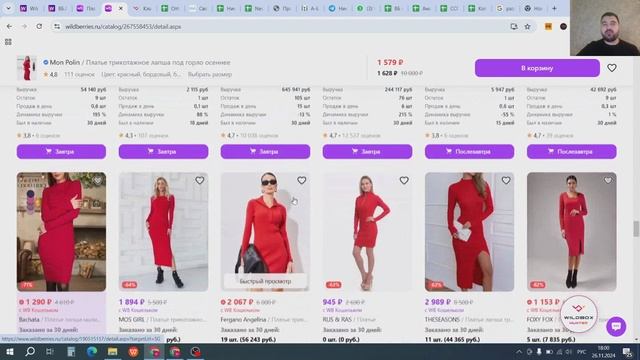The width and height of the screenshot is (640, 360).
Task: Favorite the FOXY FOX dress
Action: (608, 180)
